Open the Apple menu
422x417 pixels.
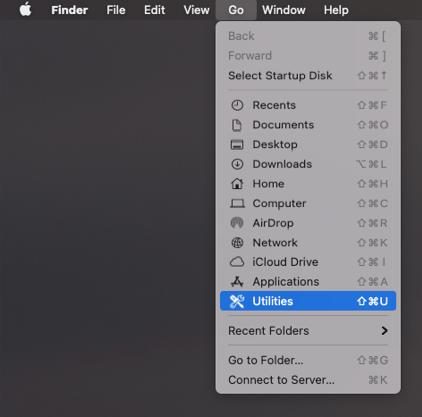coord(25,10)
